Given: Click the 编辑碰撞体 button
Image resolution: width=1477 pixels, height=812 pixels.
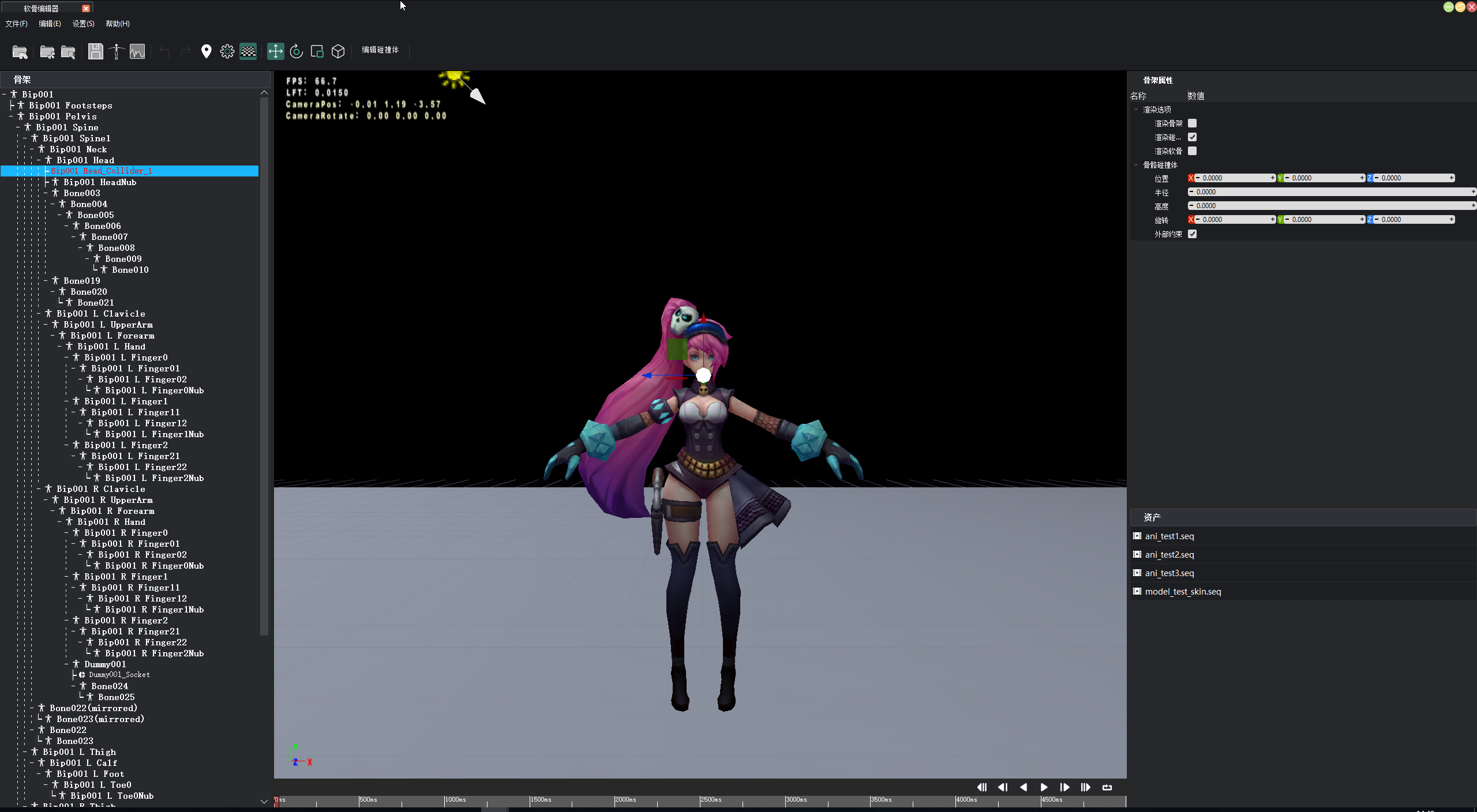Looking at the screenshot, I should click(380, 50).
